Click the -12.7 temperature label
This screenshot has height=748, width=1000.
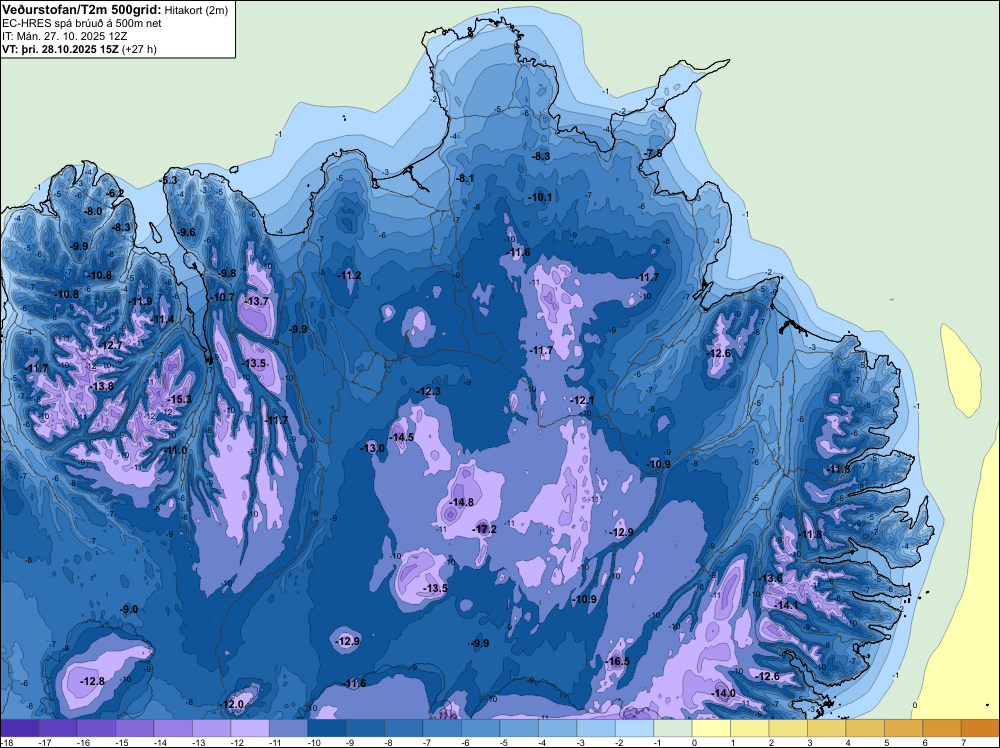pos(110,345)
